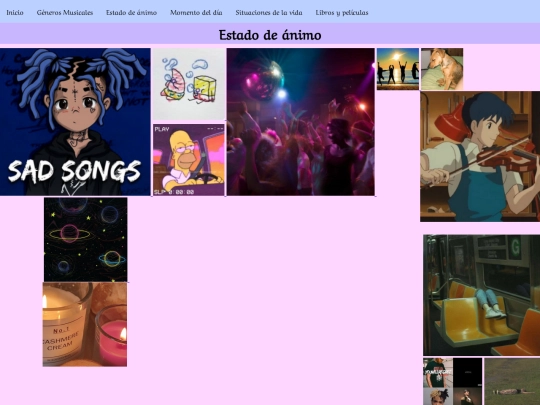Click the neon planets space image
The width and height of the screenshot is (540, 405).
[x=85, y=239]
